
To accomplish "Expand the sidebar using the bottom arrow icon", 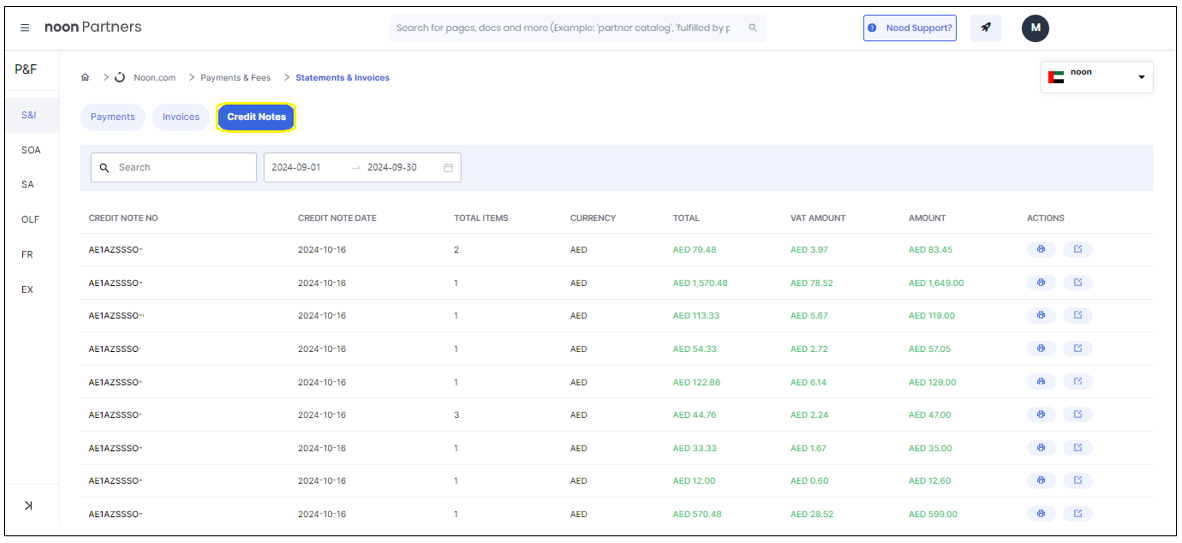I will click(x=29, y=505).
